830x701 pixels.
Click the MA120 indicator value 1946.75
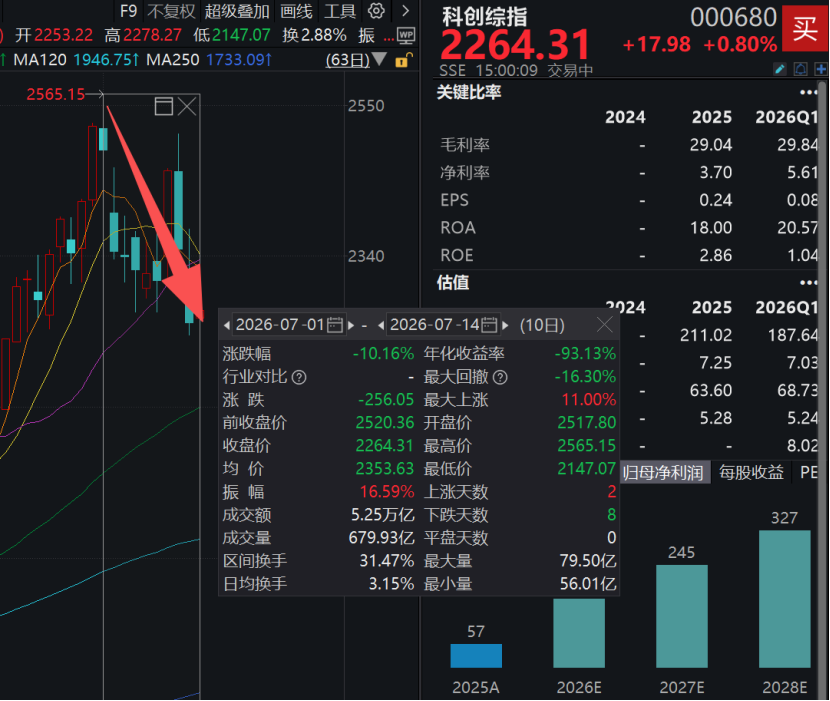[x=106, y=60]
